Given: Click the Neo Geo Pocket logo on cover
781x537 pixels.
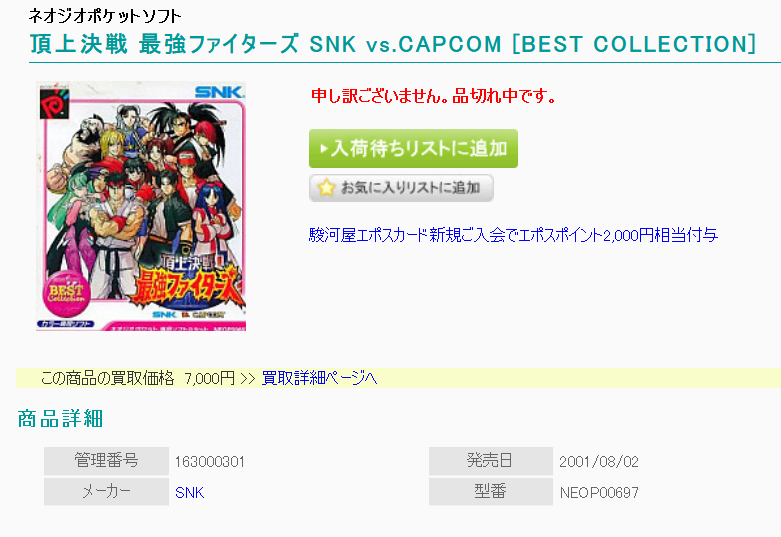Looking at the screenshot, I should pyautogui.click(x=54, y=102).
